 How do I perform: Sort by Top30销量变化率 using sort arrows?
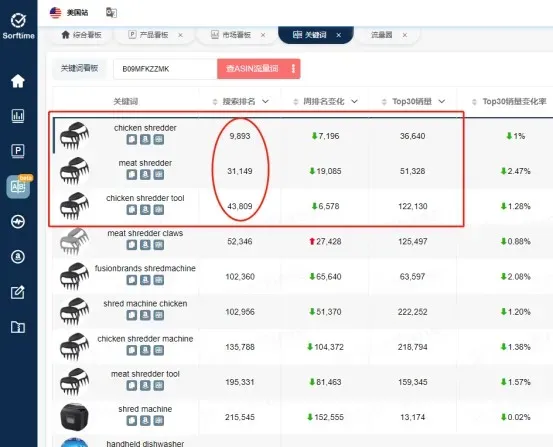point(474,102)
